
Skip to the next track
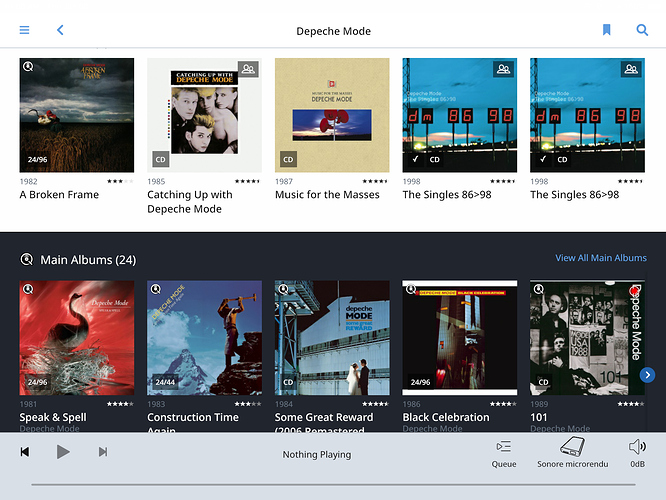tap(103, 452)
